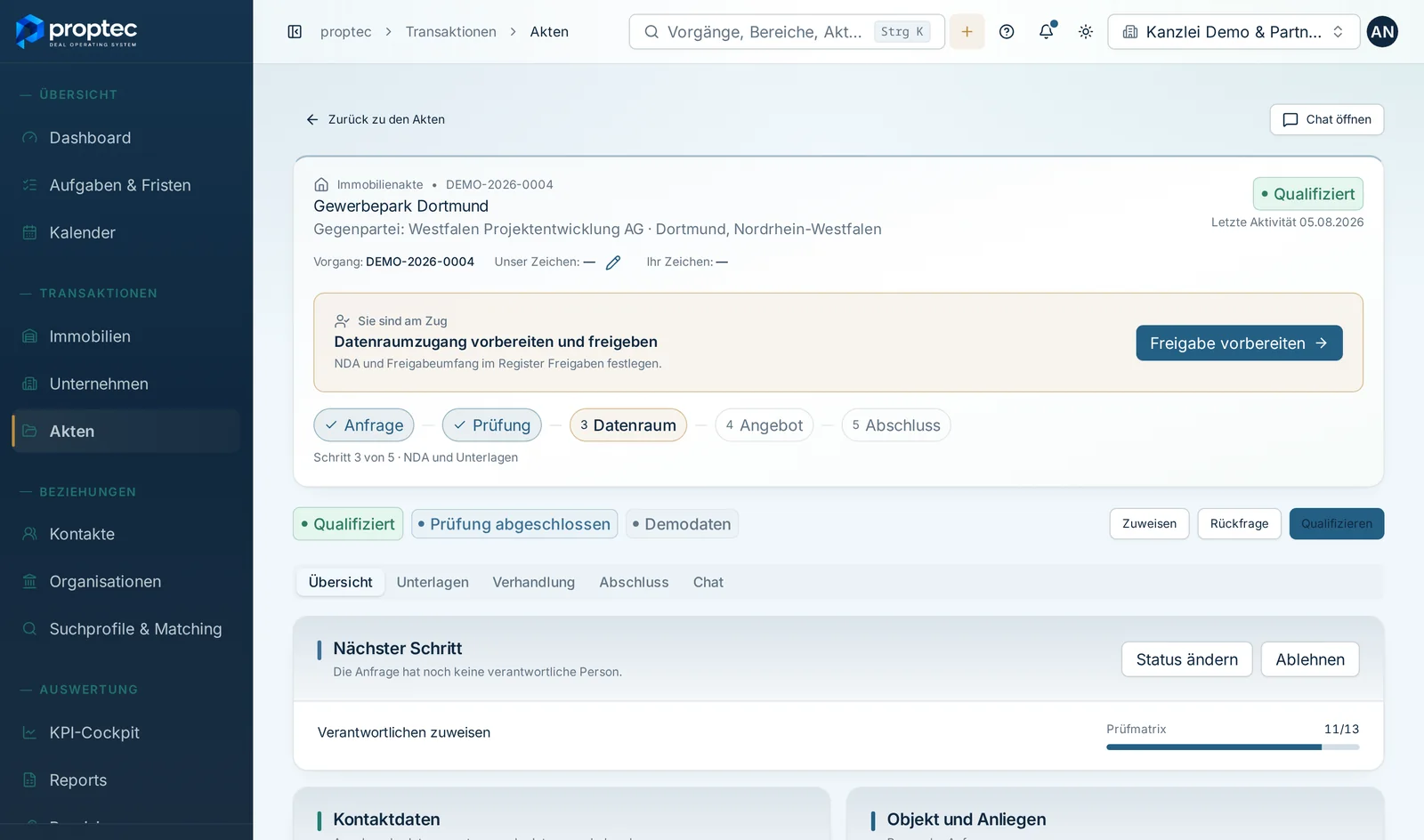The image size is (1424, 840).
Task: Open Suchprofile & Matching
Action: click(x=126, y=628)
